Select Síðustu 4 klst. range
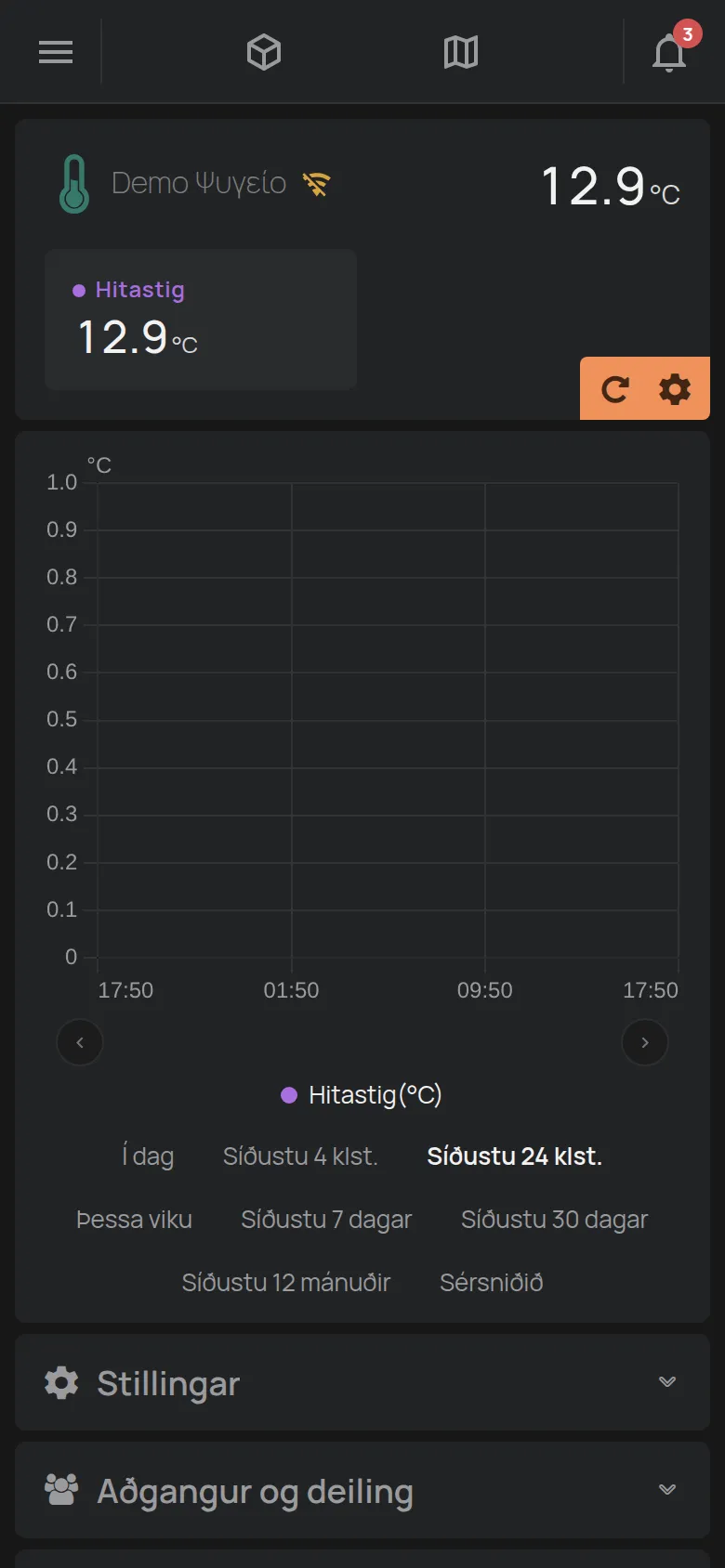 (x=300, y=1156)
